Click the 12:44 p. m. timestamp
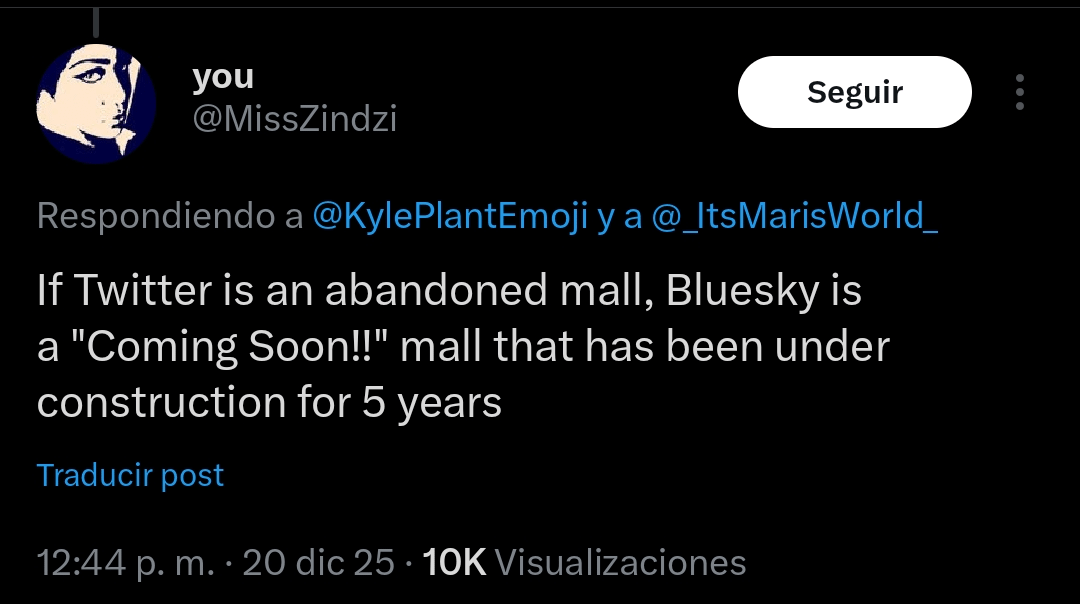Image resolution: width=1080 pixels, height=604 pixels. click(125, 562)
